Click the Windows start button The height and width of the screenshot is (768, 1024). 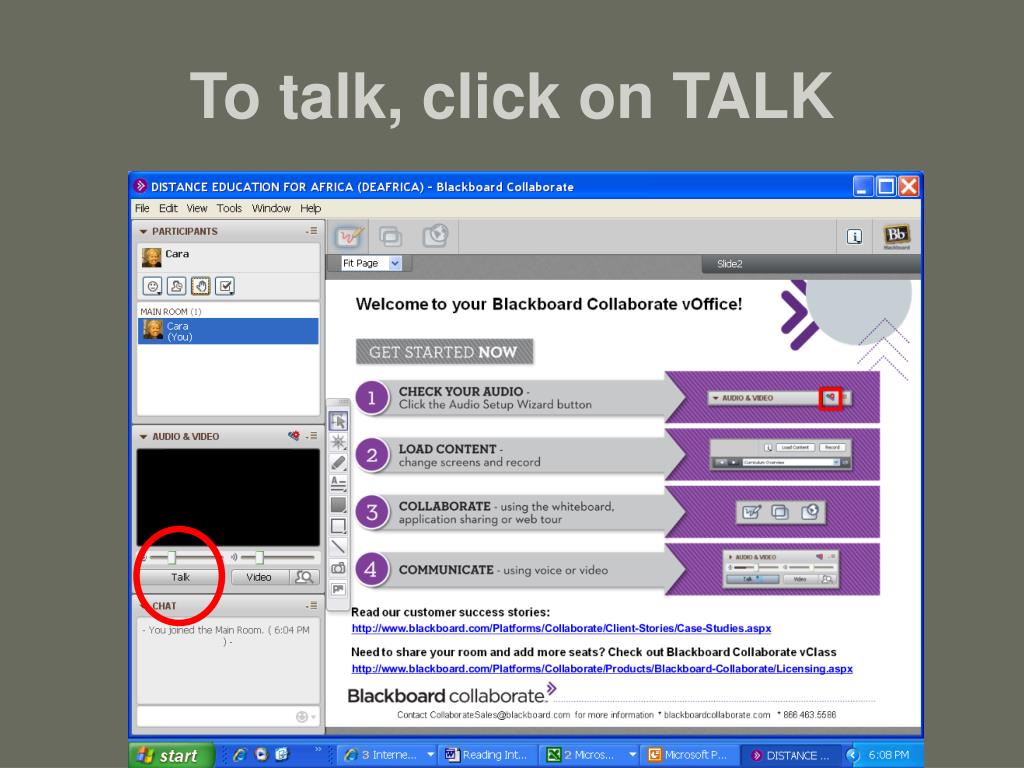pyautogui.click(x=171, y=755)
